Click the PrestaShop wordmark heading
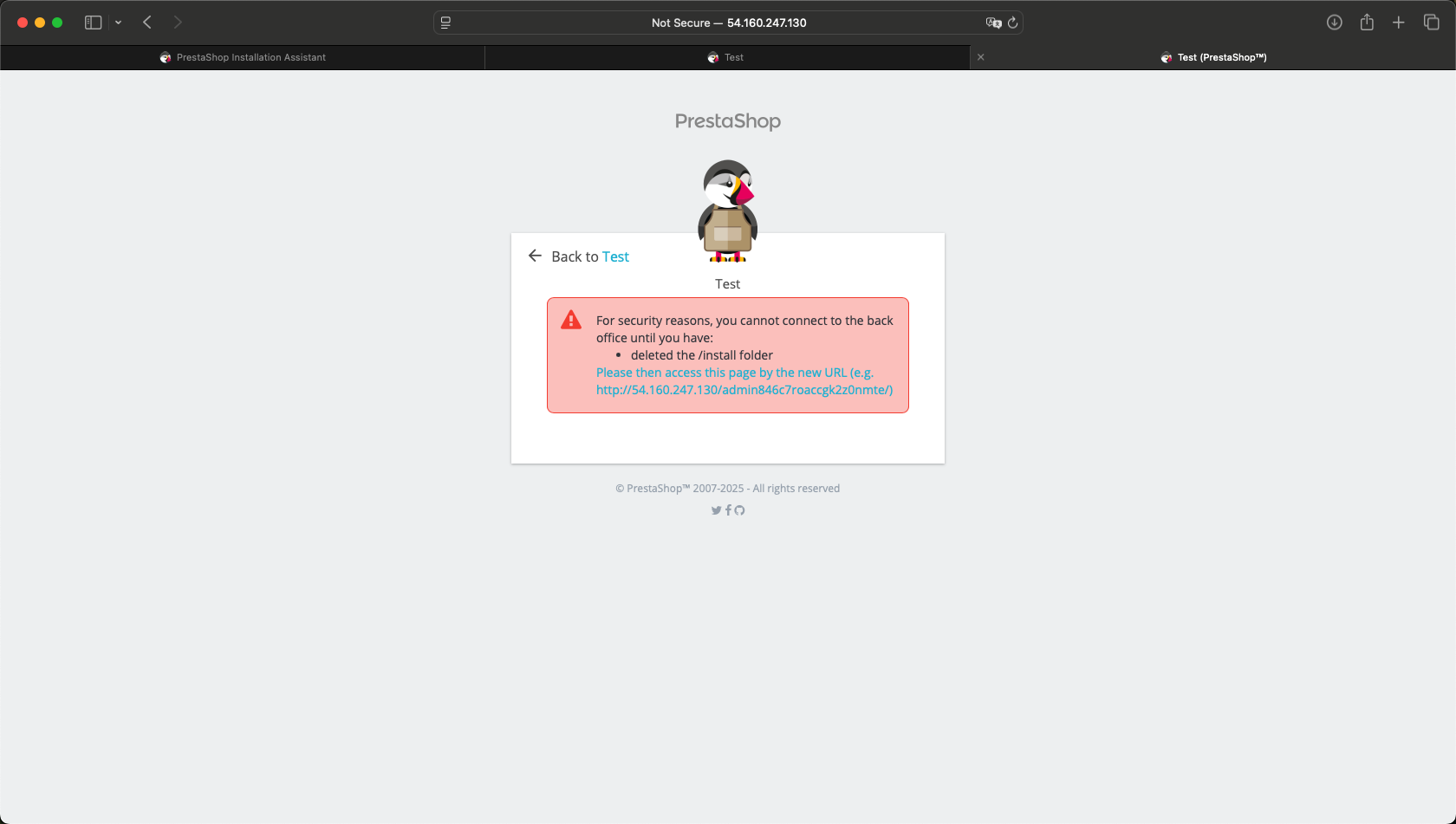 [728, 121]
